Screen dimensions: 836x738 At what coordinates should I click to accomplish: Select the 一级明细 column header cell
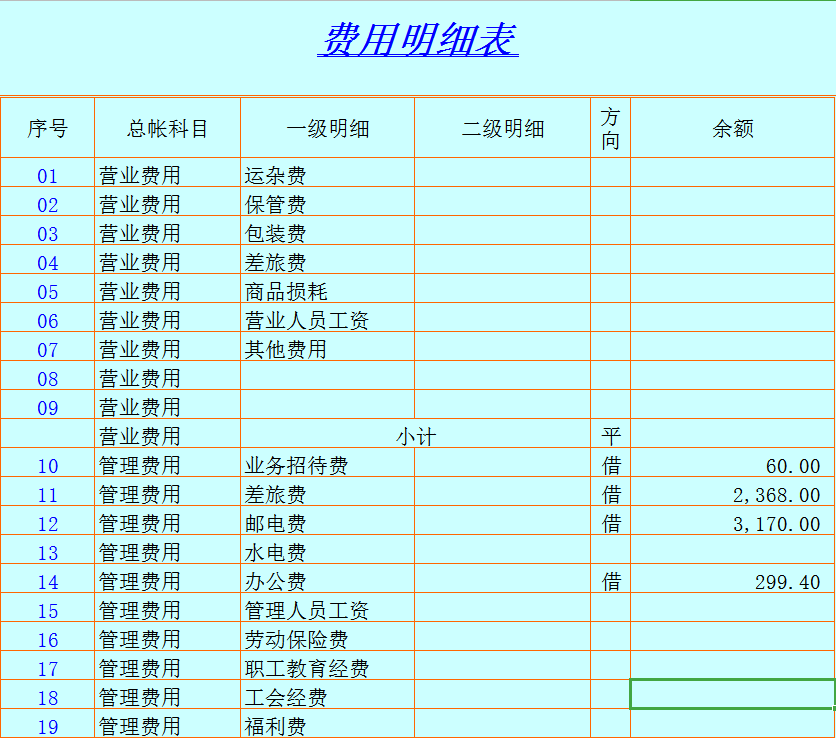326,127
